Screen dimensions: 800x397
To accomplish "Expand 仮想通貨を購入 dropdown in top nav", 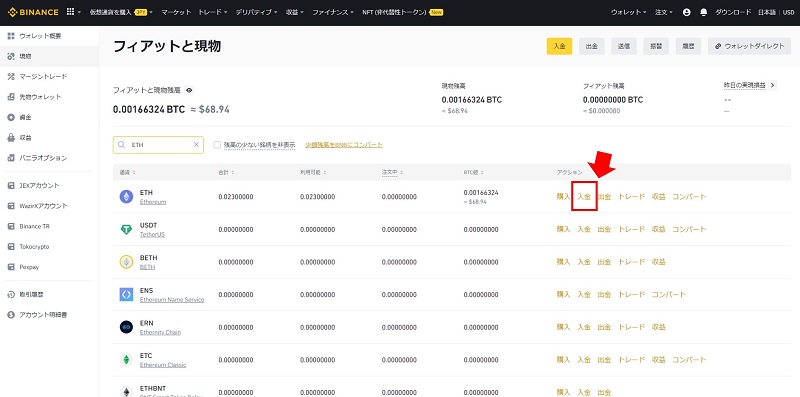I will tap(122, 12).
